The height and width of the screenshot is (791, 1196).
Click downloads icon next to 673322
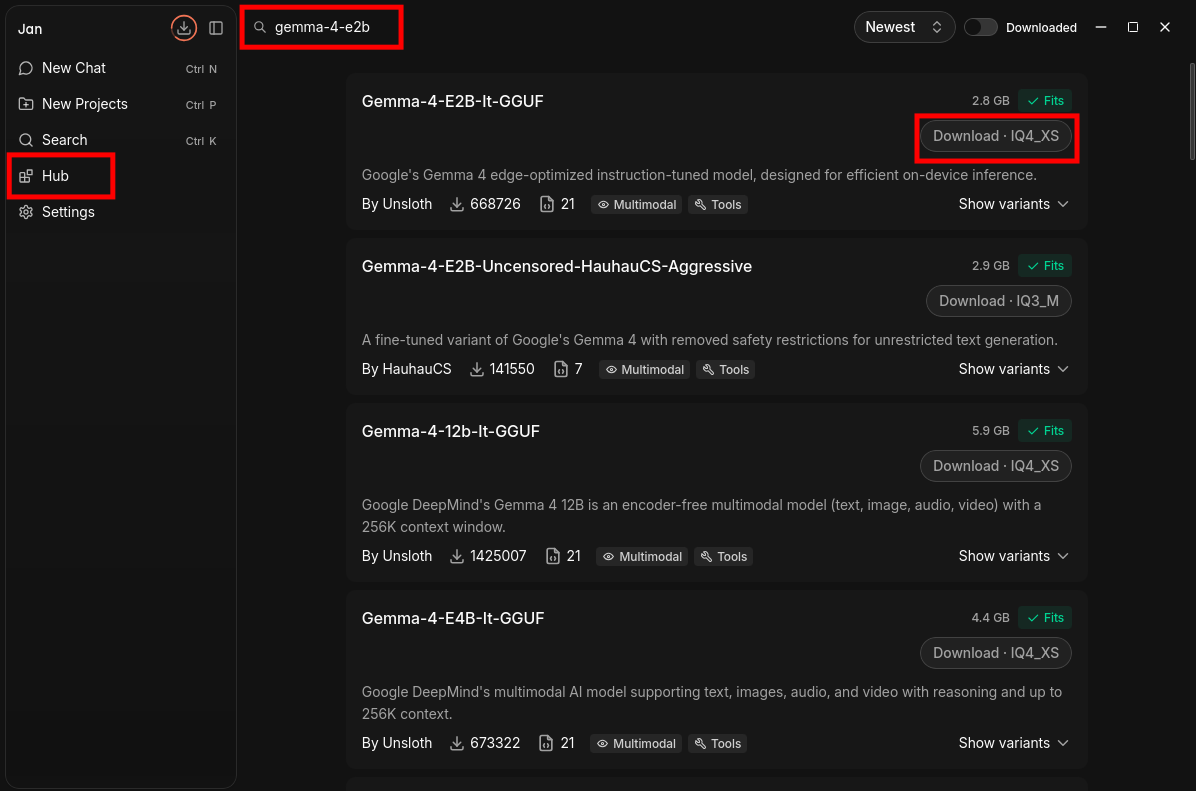(457, 743)
